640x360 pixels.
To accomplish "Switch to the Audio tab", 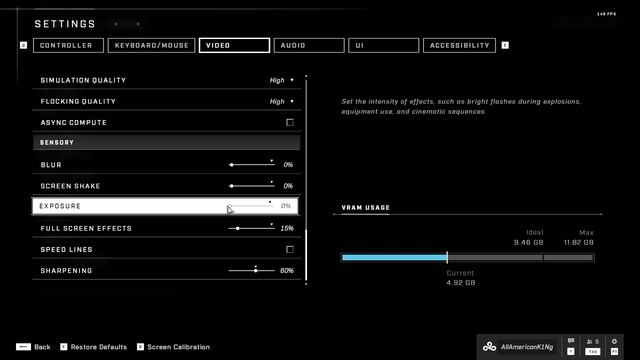I will [x=309, y=45].
